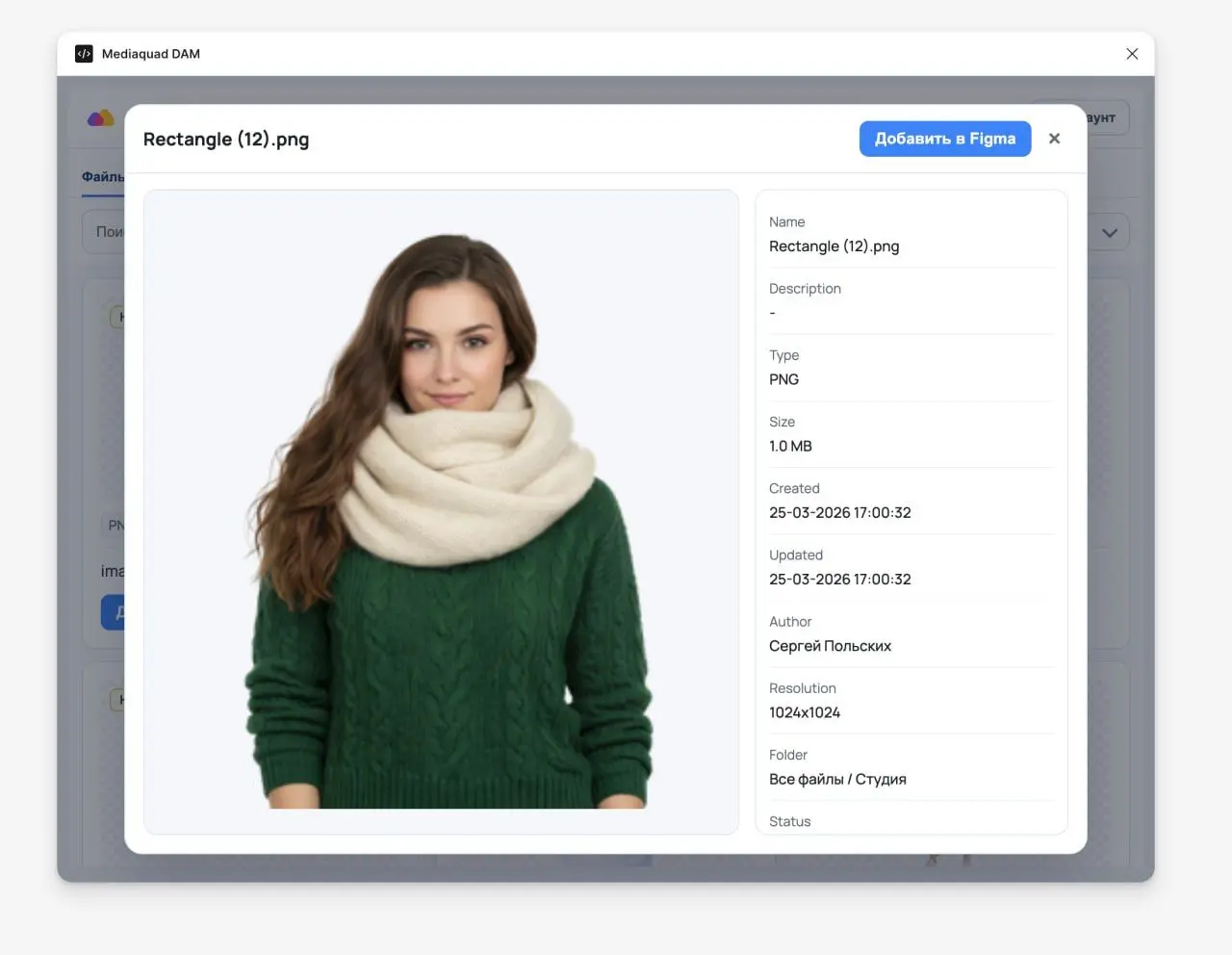Click the Type field label
The width and height of the screenshot is (1232, 955).
coord(784,355)
